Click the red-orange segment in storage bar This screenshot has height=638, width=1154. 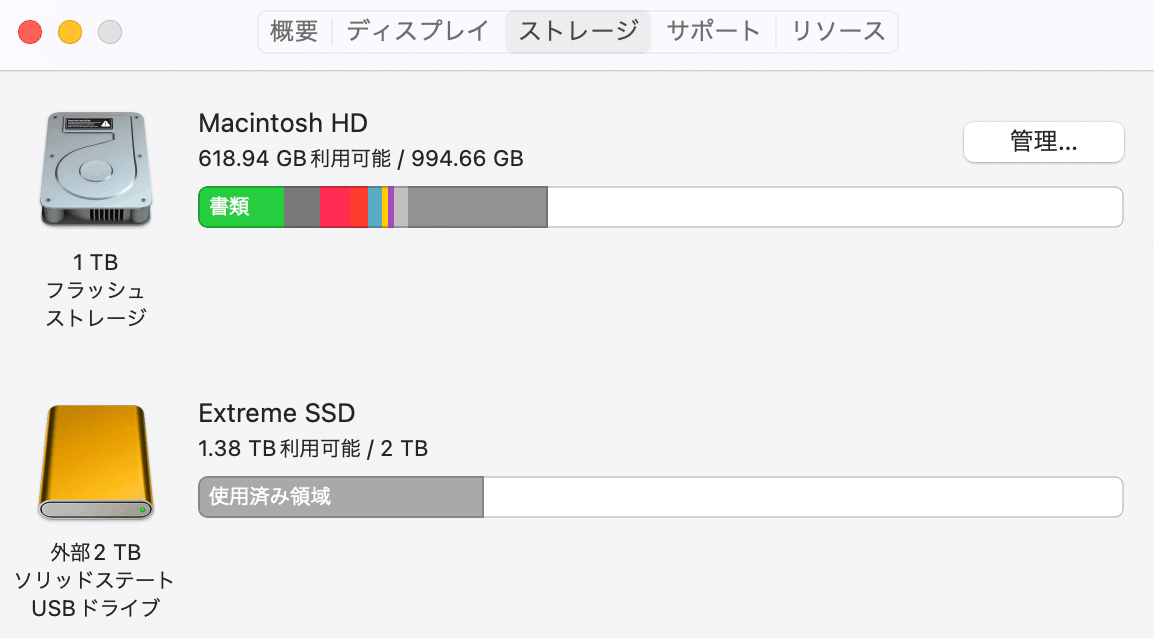pos(358,207)
